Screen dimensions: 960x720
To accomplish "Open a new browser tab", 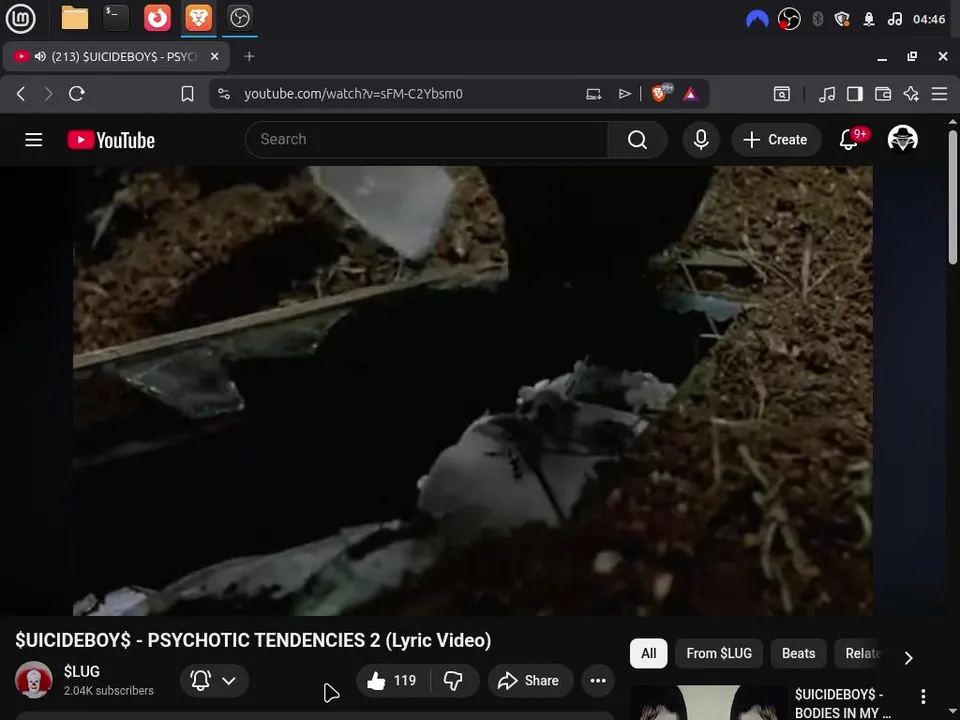I will (249, 56).
